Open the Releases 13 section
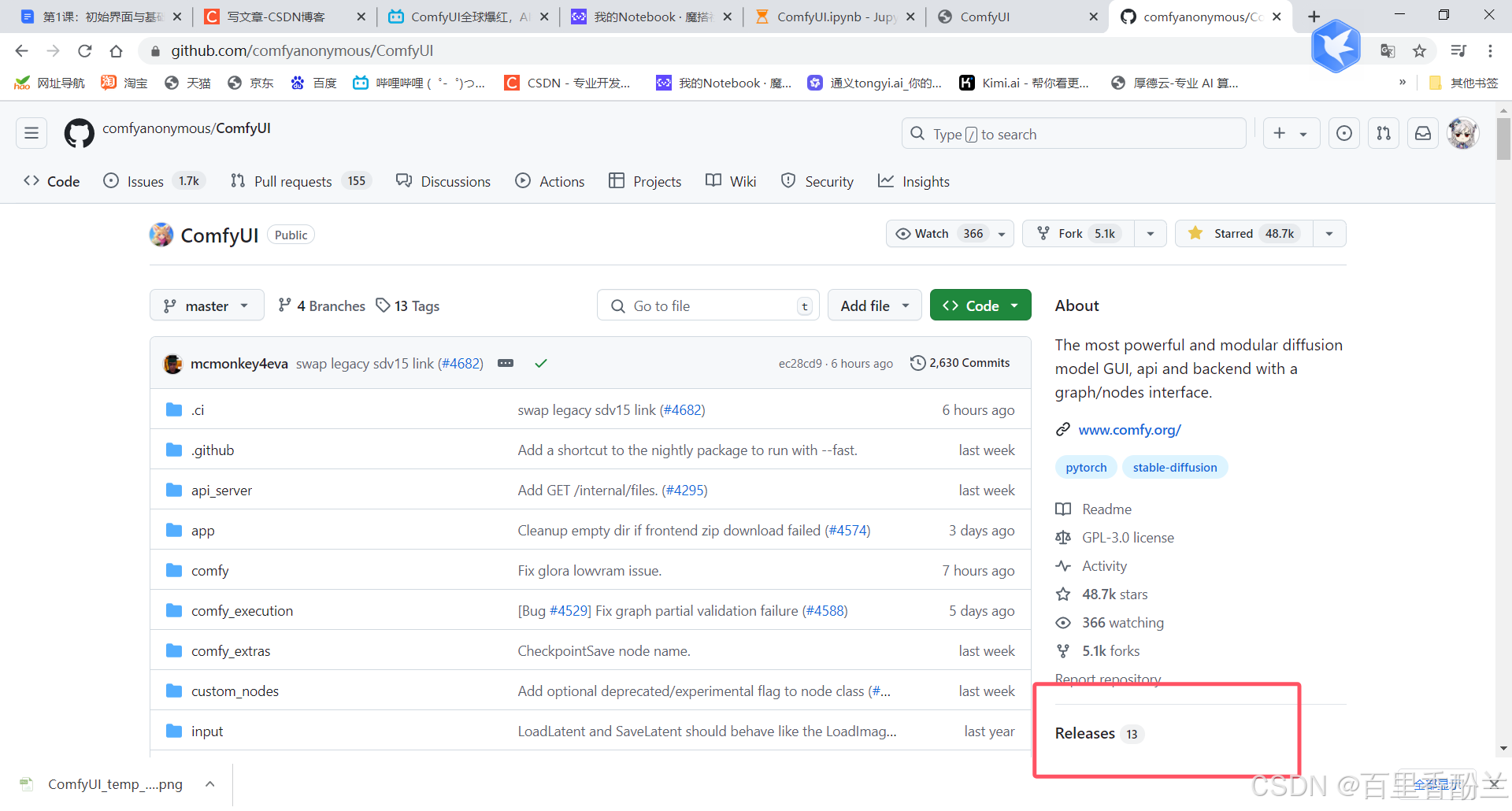The height and width of the screenshot is (811, 1512). click(1099, 733)
